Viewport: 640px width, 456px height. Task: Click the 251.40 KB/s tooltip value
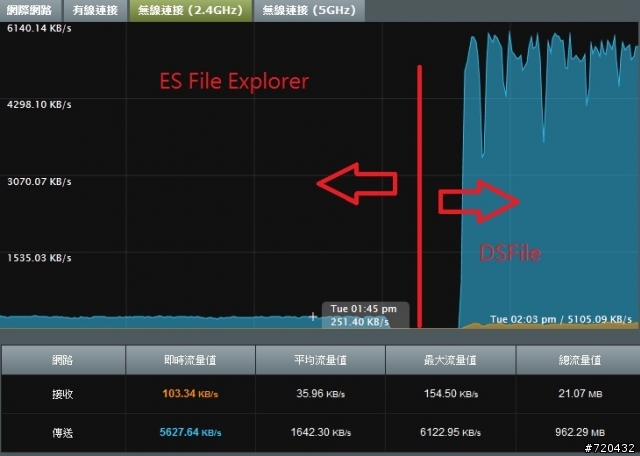(360, 322)
